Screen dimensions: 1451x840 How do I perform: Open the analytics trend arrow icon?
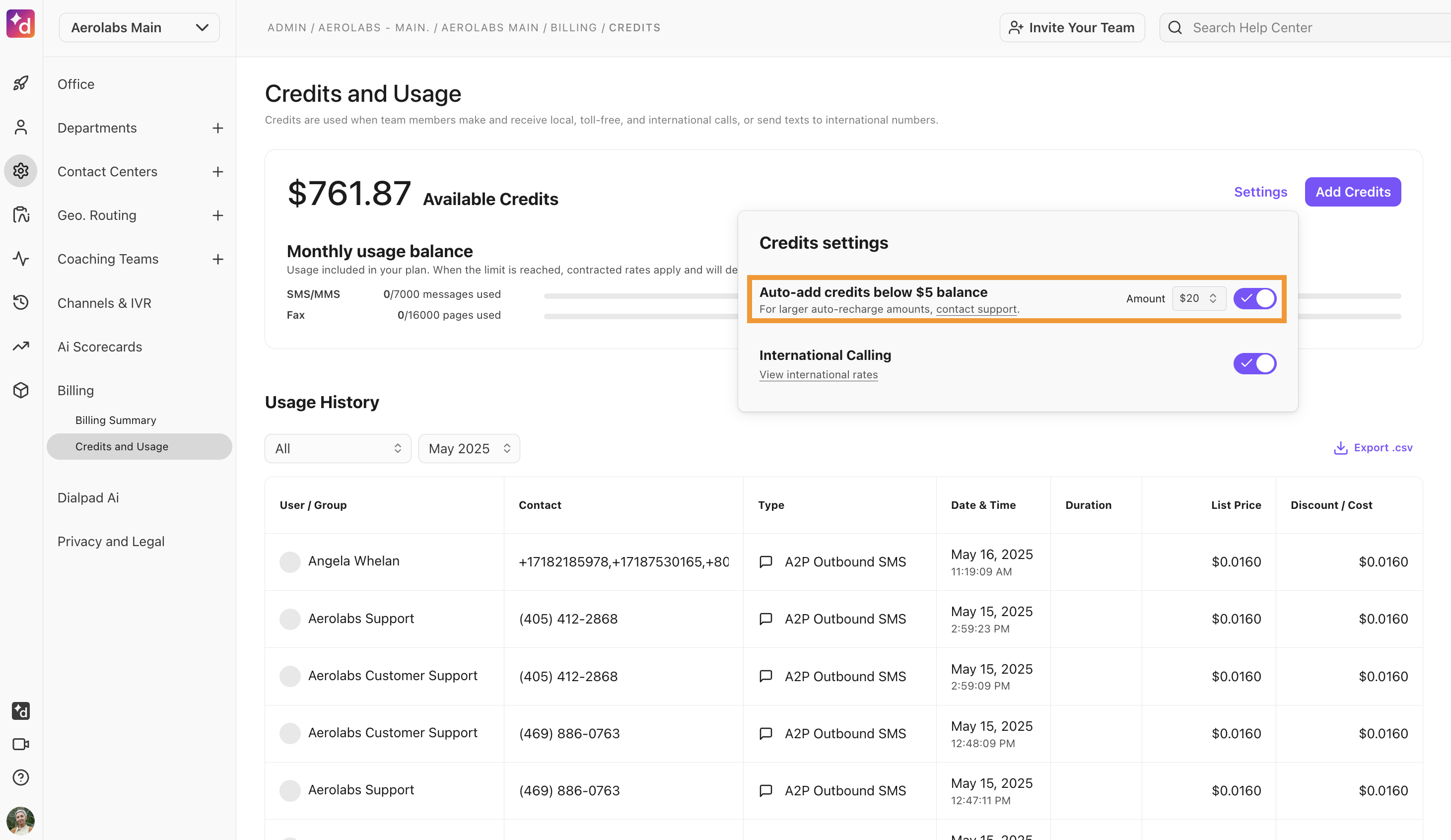click(x=21, y=346)
